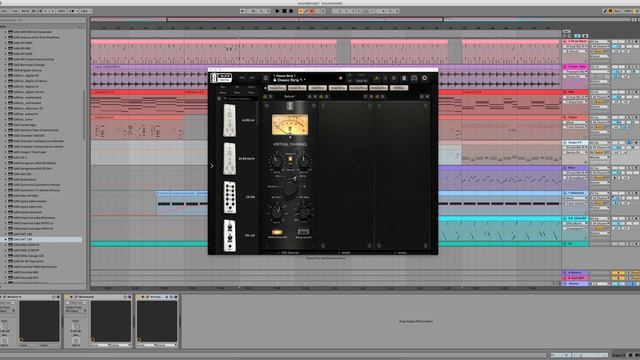Select the A Reverb return track
The width and height of the screenshot is (640, 360).
[576, 272]
